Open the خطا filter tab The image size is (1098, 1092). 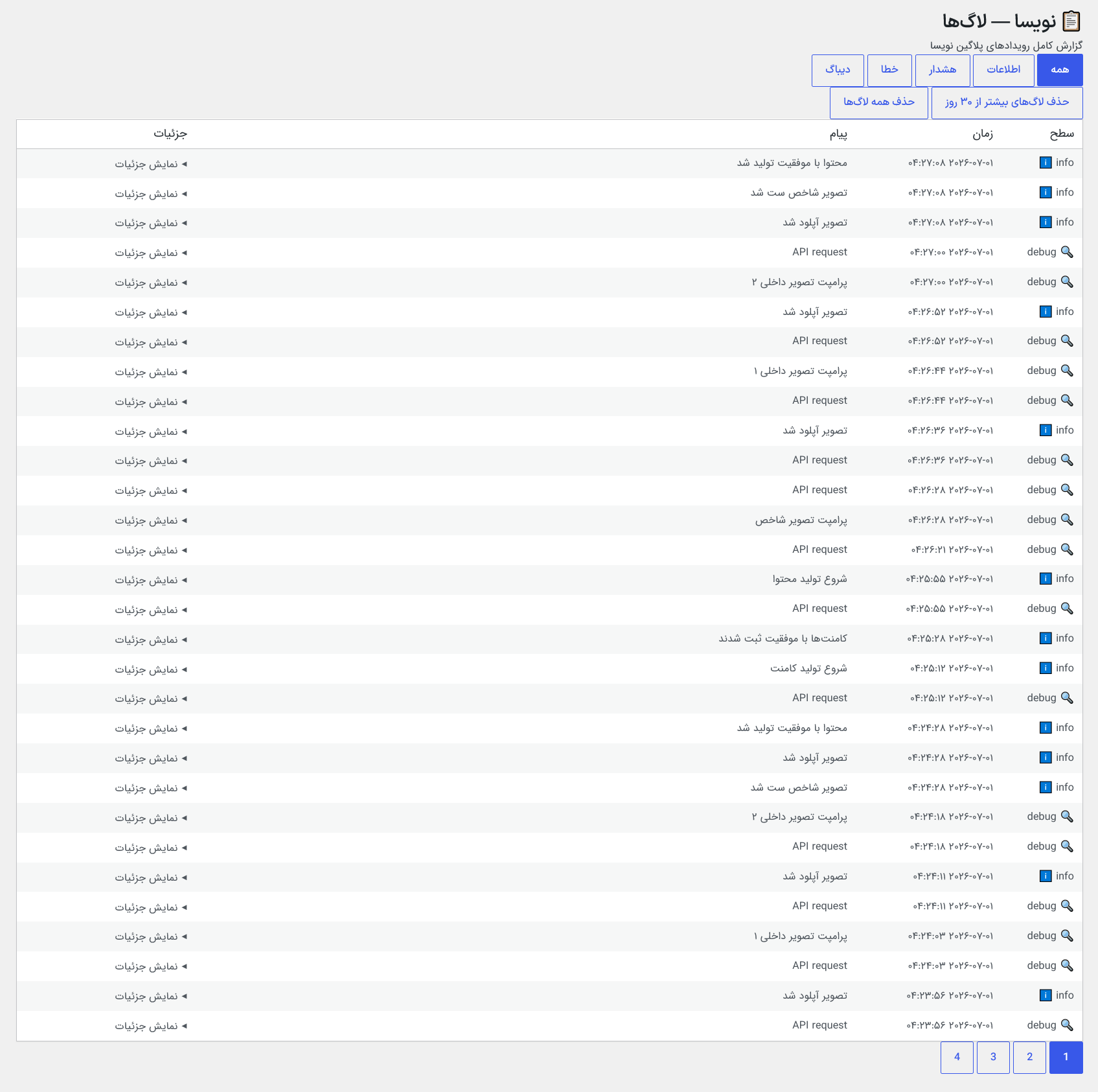click(x=889, y=70)
